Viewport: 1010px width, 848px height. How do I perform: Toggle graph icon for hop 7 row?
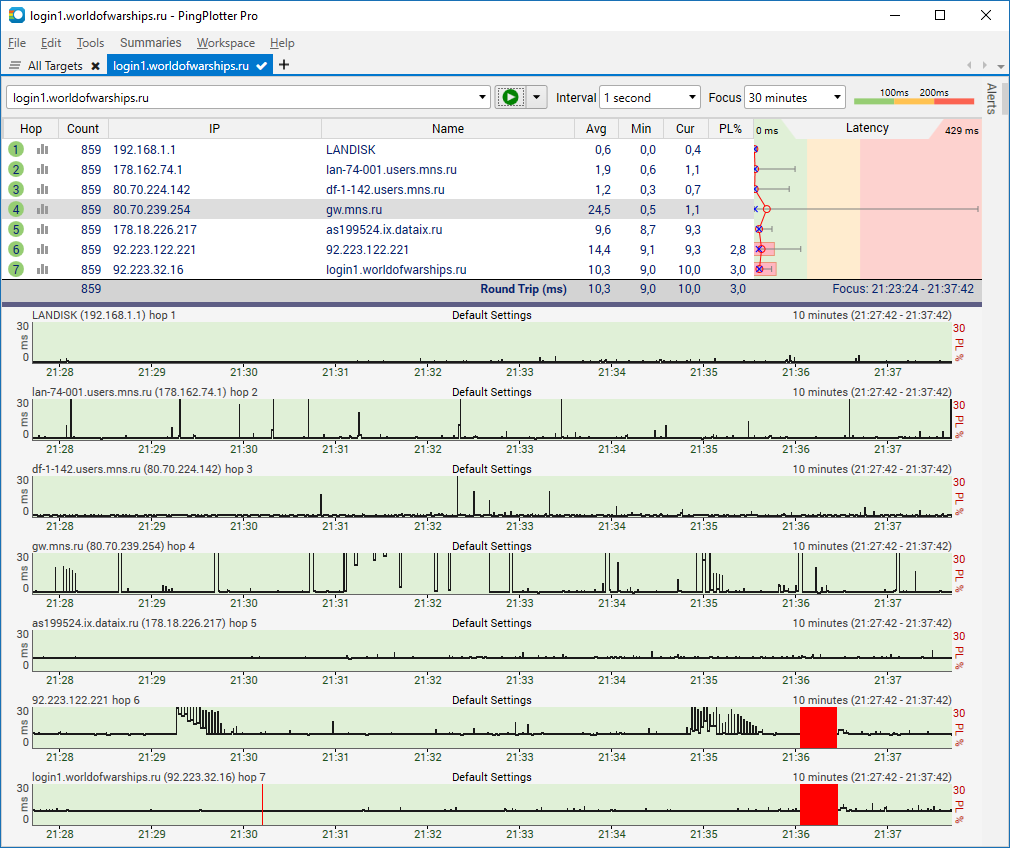pyautogui.click(x=43, y=269)
